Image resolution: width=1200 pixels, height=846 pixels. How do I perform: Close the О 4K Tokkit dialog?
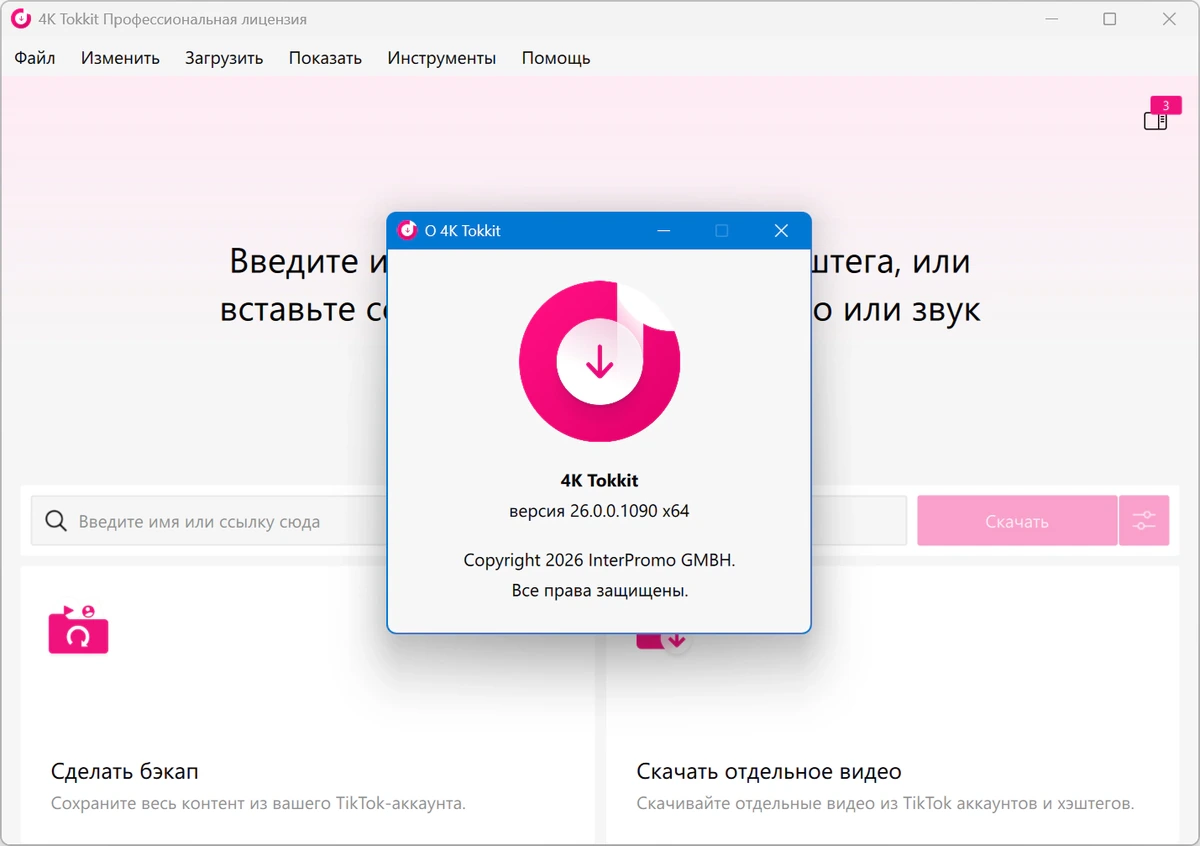pyautogui.click(x=782, y=231)
